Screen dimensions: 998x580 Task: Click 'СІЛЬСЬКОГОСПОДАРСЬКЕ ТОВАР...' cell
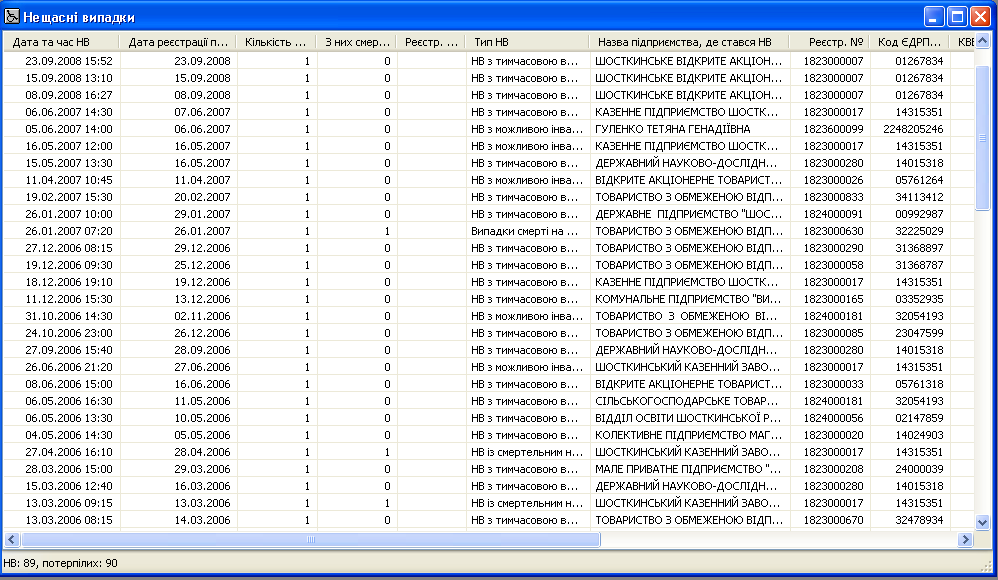point(691,401)
